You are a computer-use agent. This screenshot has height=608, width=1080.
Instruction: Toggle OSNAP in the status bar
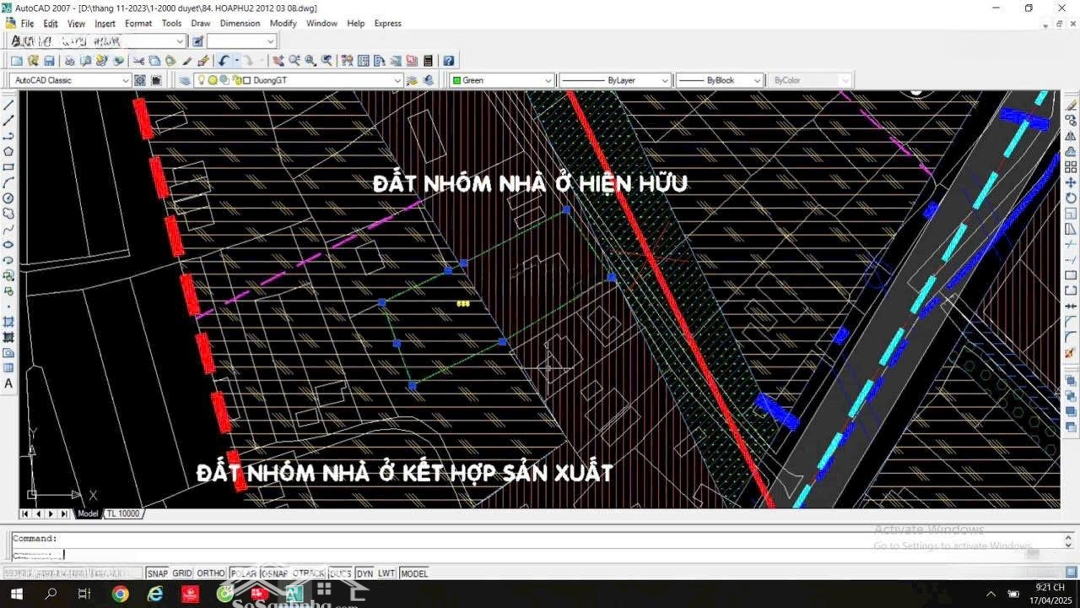tap(274, 573)
